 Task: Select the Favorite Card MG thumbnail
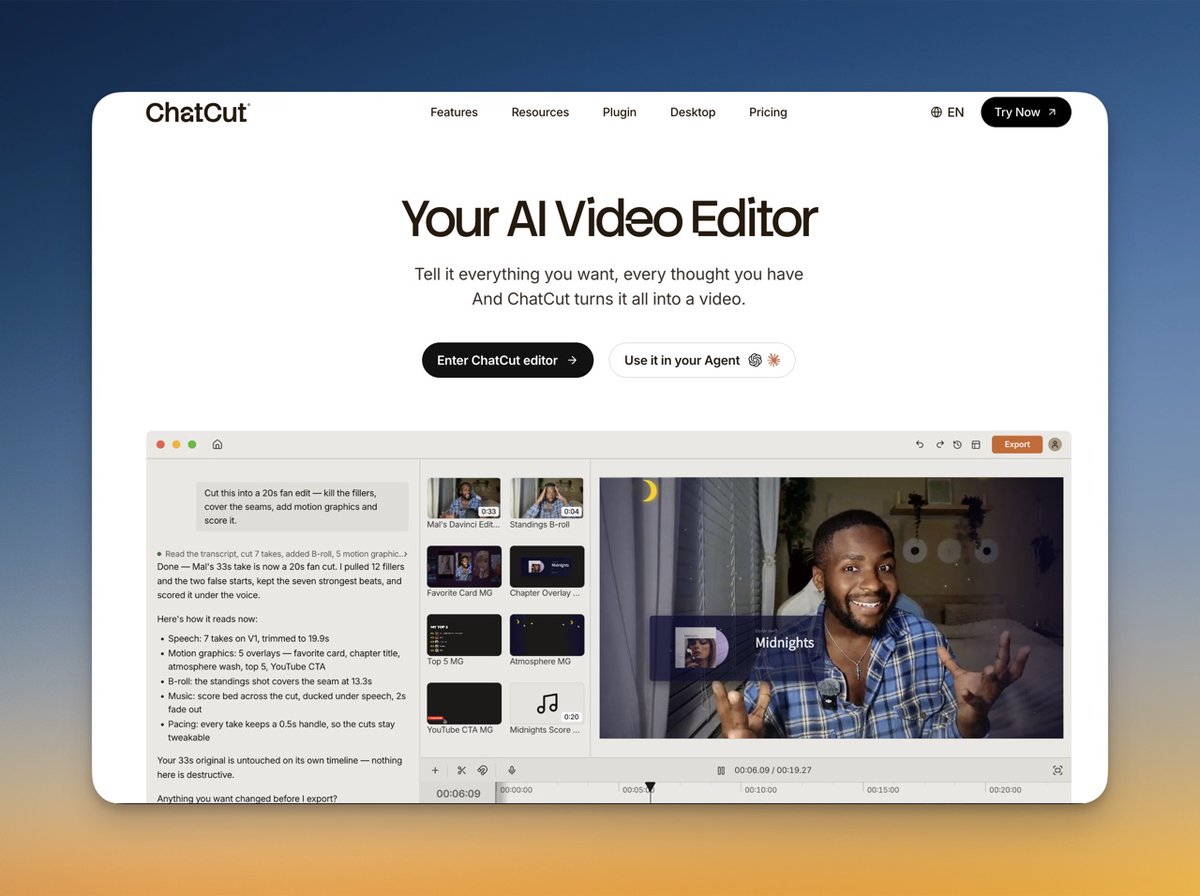tap(464, 566)
